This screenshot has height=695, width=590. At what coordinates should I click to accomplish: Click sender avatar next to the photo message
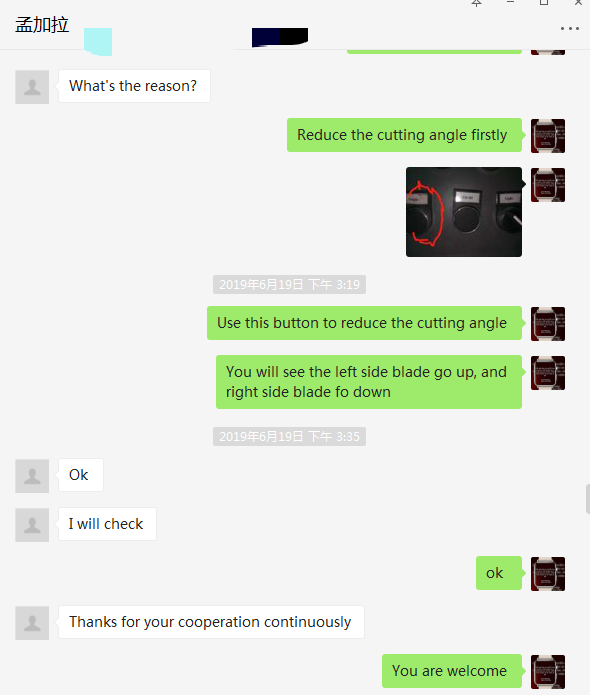[548, 185]
